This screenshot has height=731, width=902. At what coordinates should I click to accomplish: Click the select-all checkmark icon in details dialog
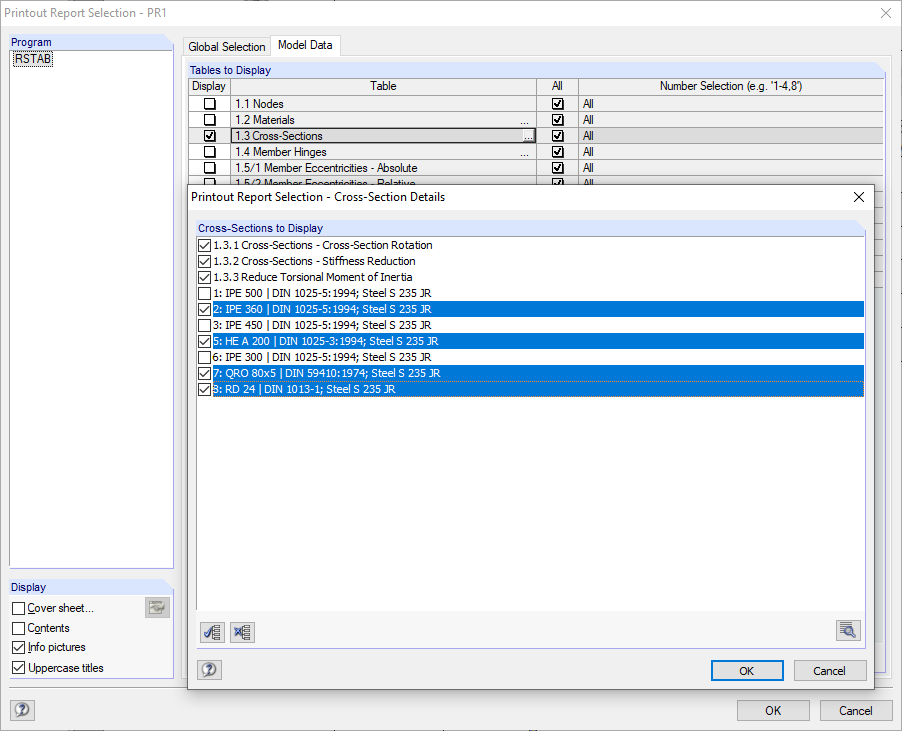[x=212, y=632]
